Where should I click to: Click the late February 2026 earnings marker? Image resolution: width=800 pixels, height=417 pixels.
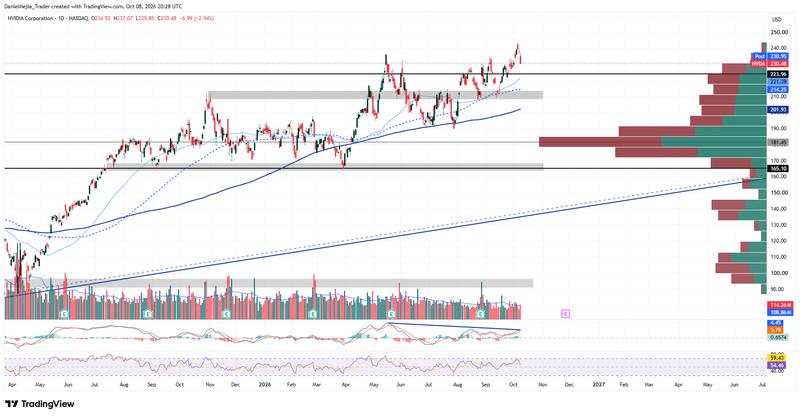click(x=312, y=314)
